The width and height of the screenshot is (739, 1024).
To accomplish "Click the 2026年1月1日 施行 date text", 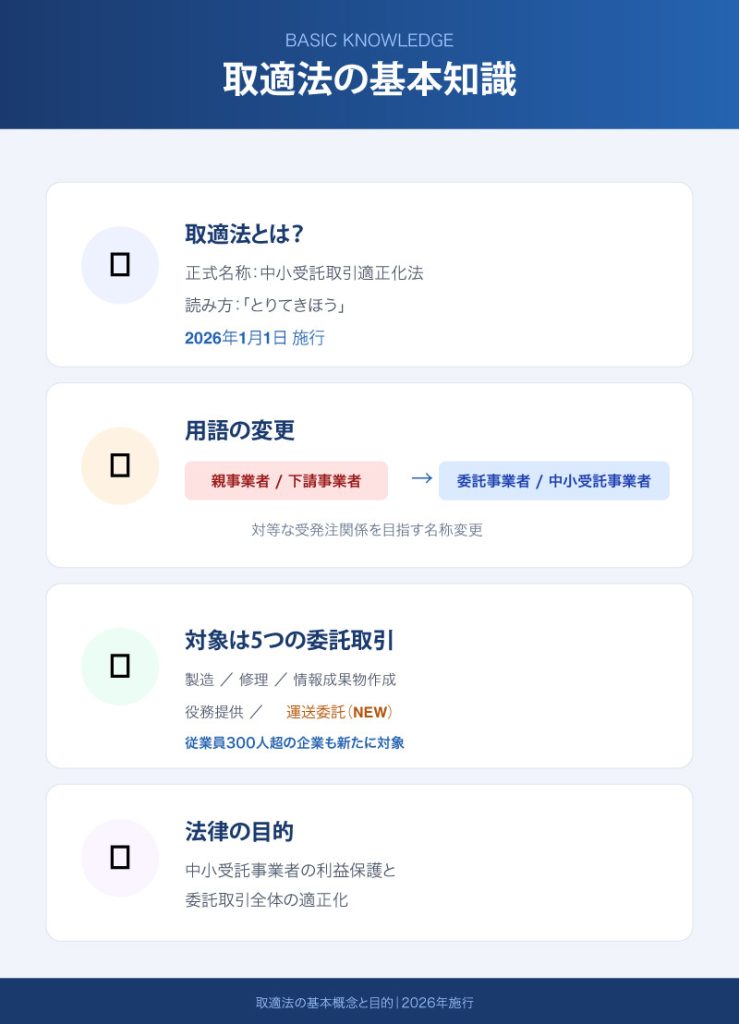I will coord(255,338).
